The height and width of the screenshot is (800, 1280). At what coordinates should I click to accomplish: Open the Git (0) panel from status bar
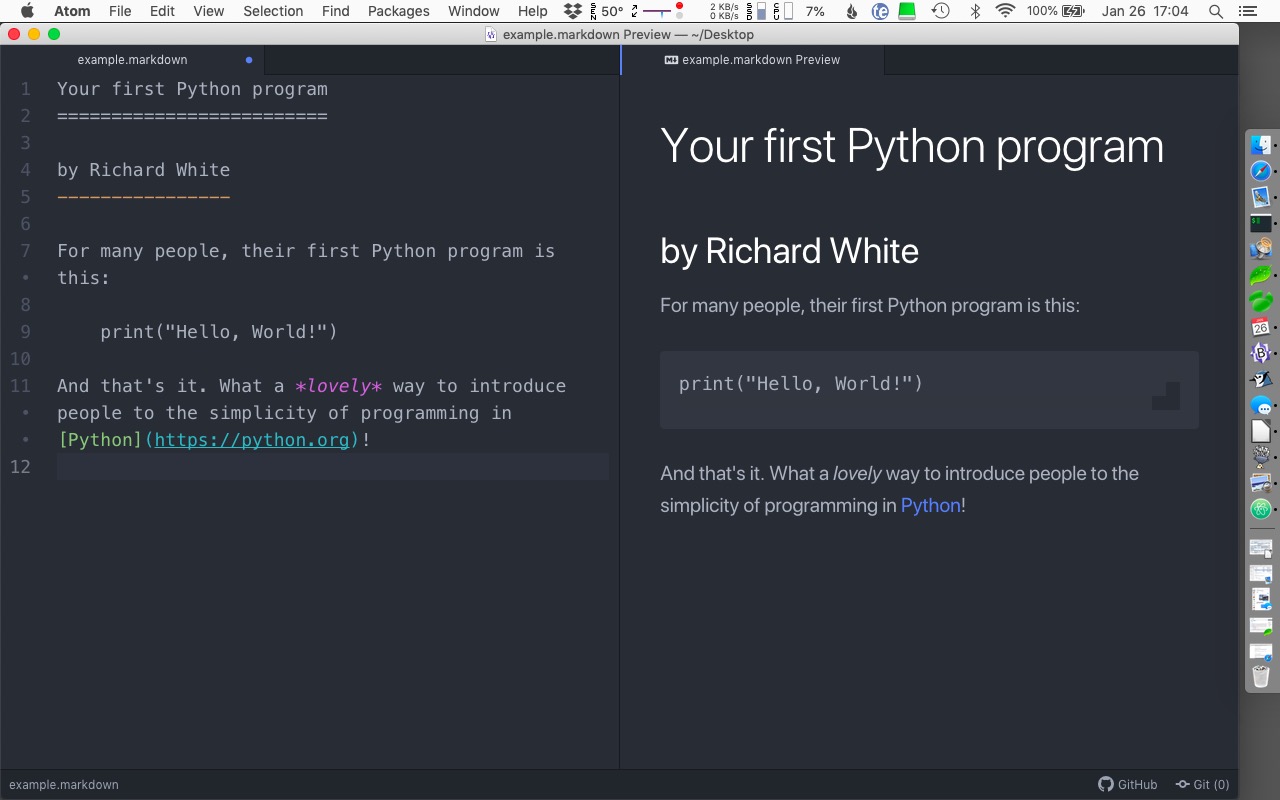[x=1202, y=785]
